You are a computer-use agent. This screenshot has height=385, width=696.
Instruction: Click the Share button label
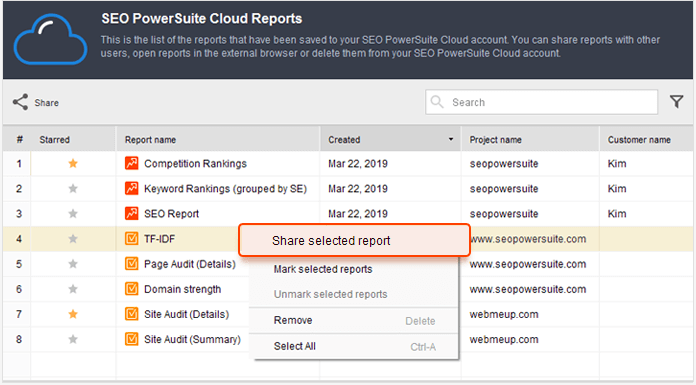pos(47,103)
